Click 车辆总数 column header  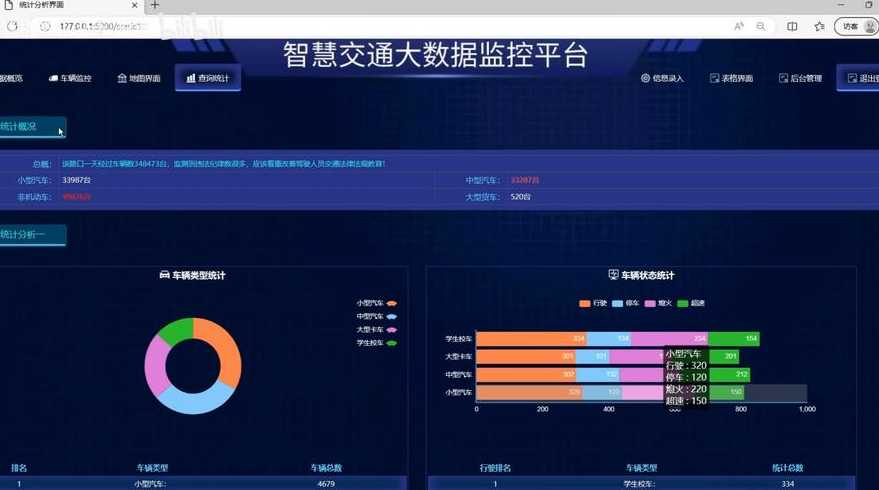[326, 468]
